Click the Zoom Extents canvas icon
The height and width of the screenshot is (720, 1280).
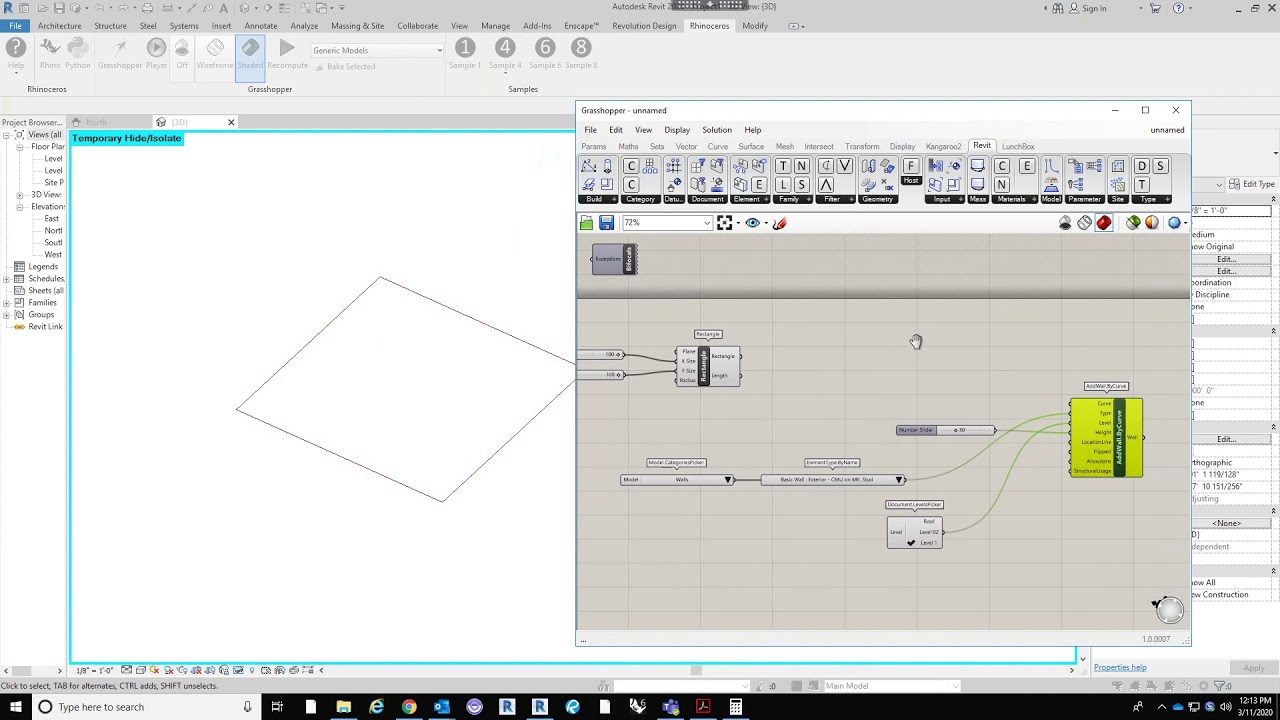[x=725, y=223]
